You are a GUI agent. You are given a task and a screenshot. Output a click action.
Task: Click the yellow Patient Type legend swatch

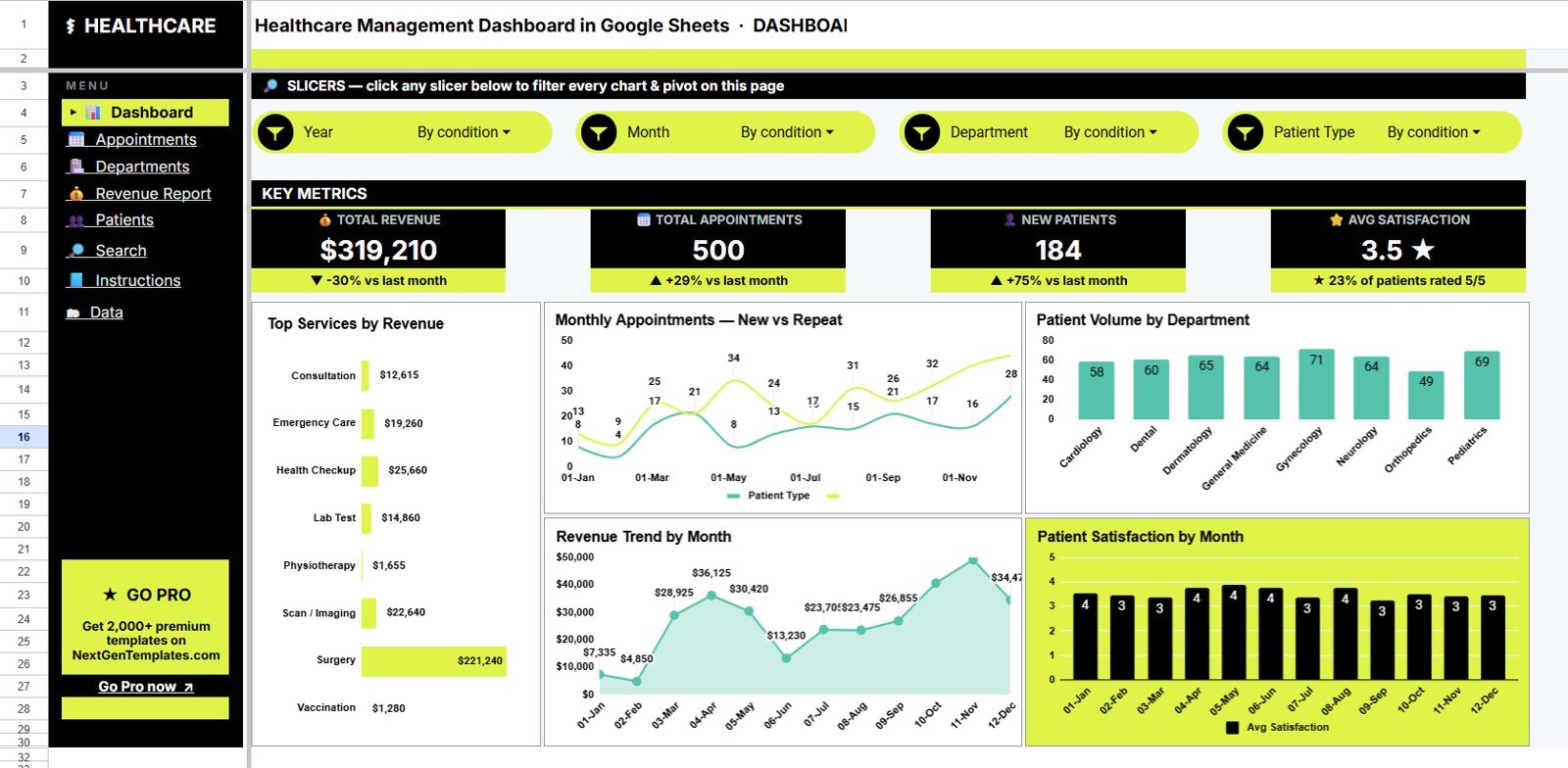pos(833,497)
